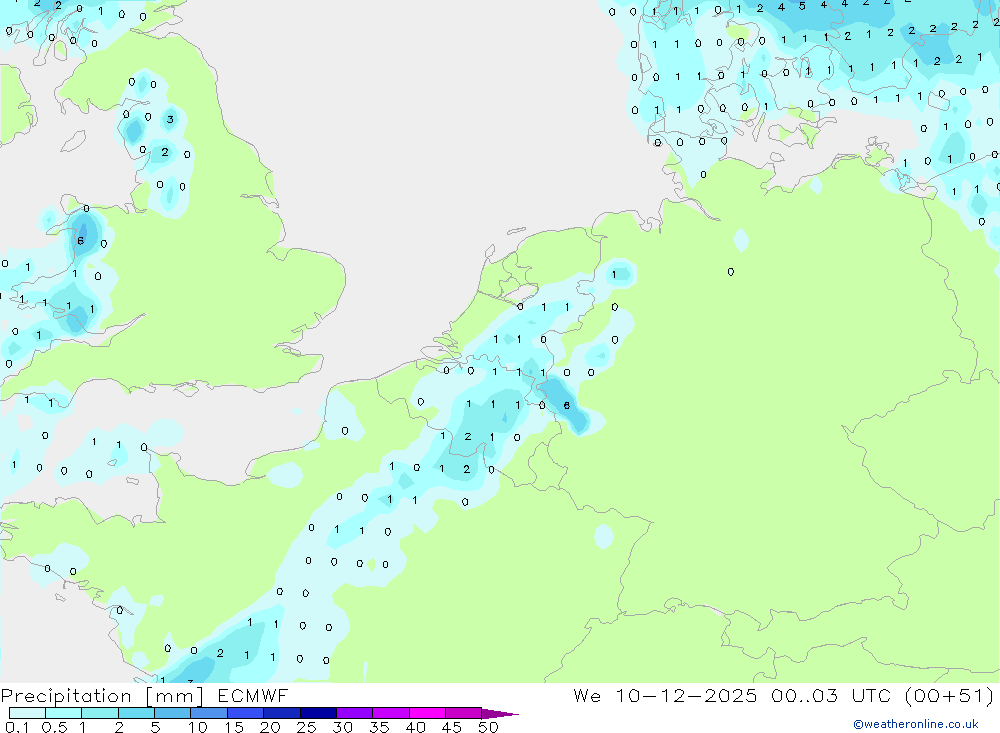The width and height of the screenshot is (1000, 733).
Task: Click the over-50 mm arrow tip of legend
Action: (499, 714)
